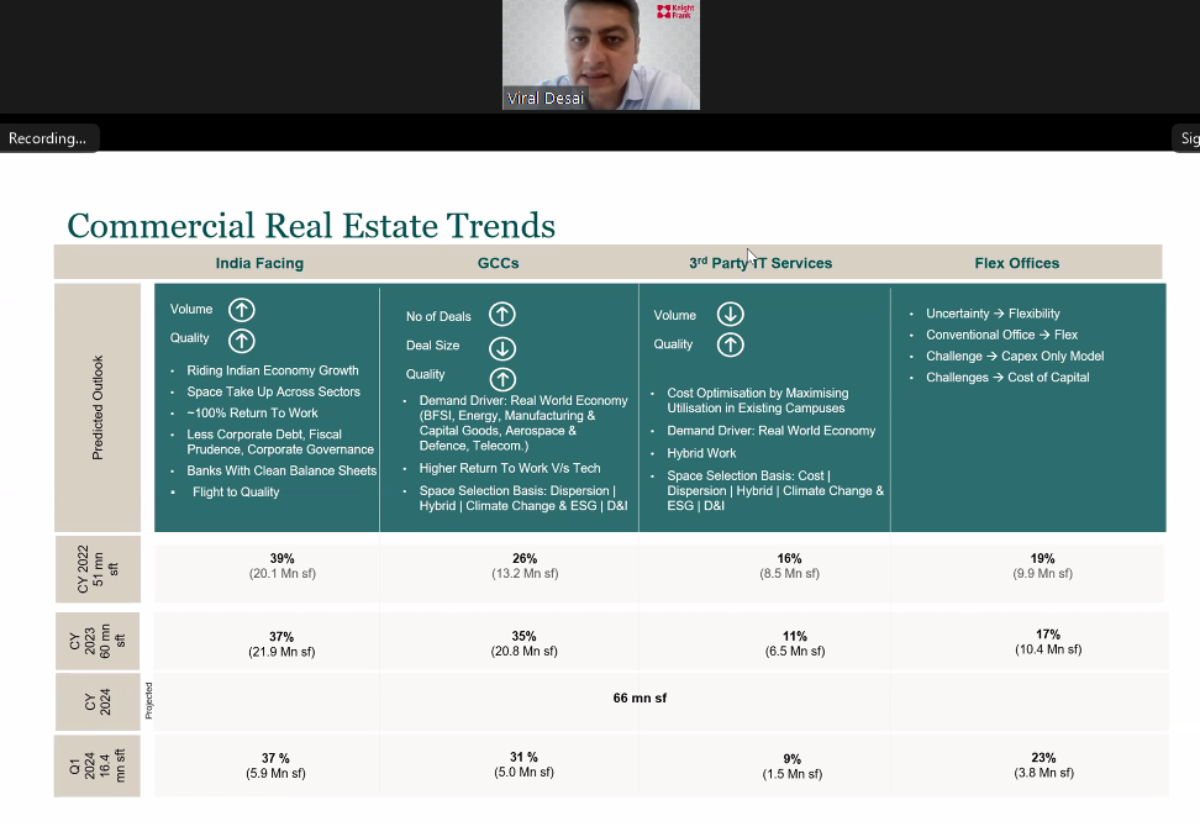Click the Deal Size down-arrow icon
The image size is (1200, 823).
point(502,347)
